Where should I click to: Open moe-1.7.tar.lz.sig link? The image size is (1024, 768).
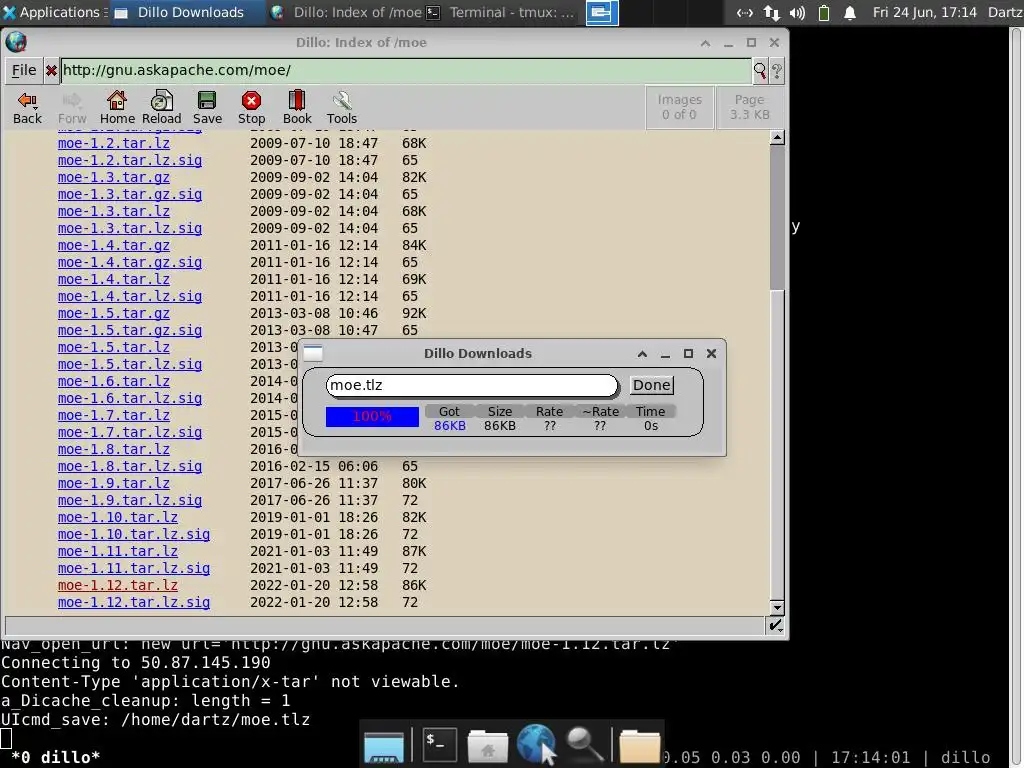pos(130,432)
